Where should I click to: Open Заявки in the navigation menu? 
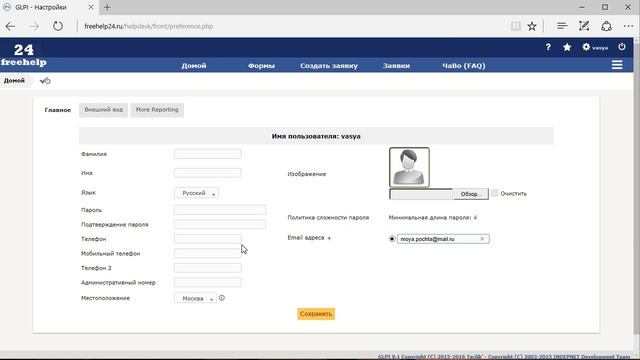point(396,66)
